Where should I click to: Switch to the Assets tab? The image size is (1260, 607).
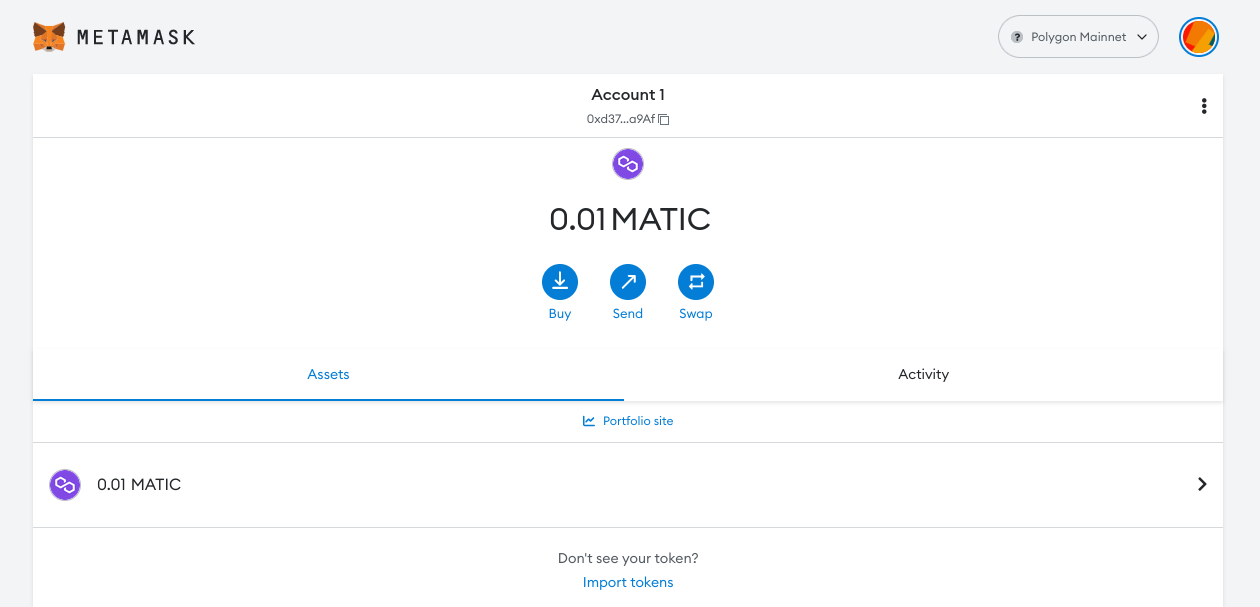[328, 374]
